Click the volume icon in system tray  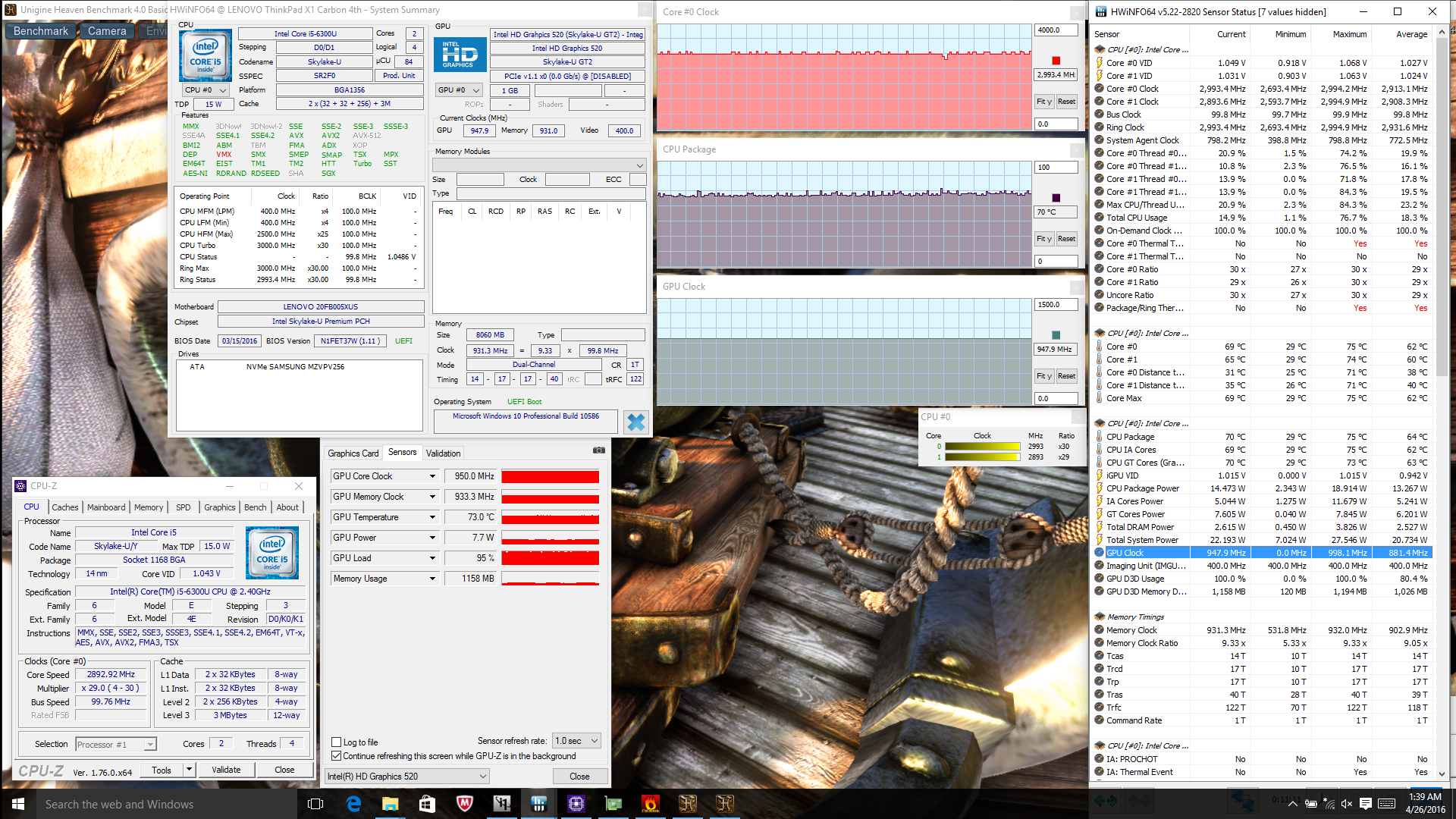tap(1347, 804)
